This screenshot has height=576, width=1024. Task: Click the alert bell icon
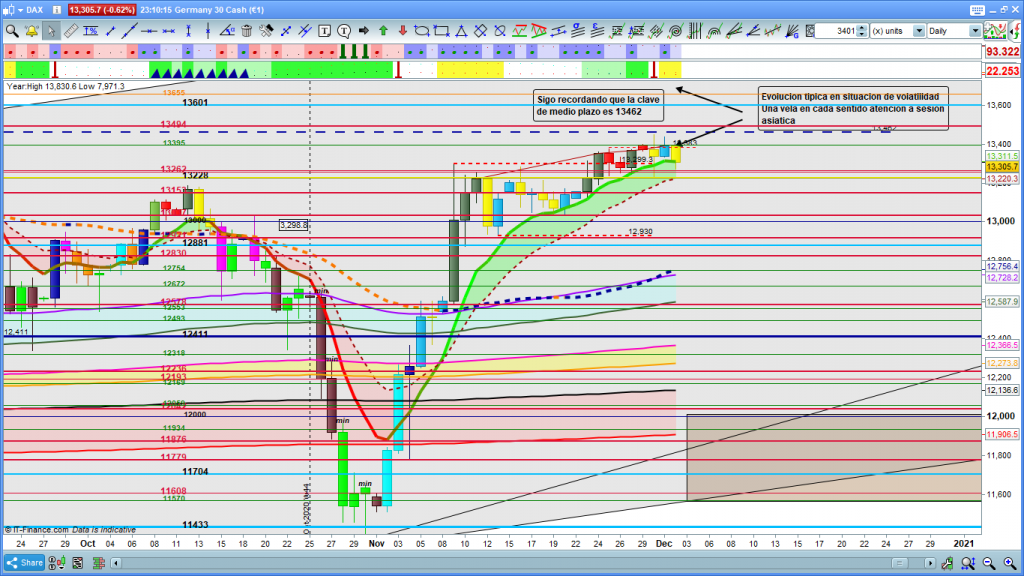pos(30,31)
